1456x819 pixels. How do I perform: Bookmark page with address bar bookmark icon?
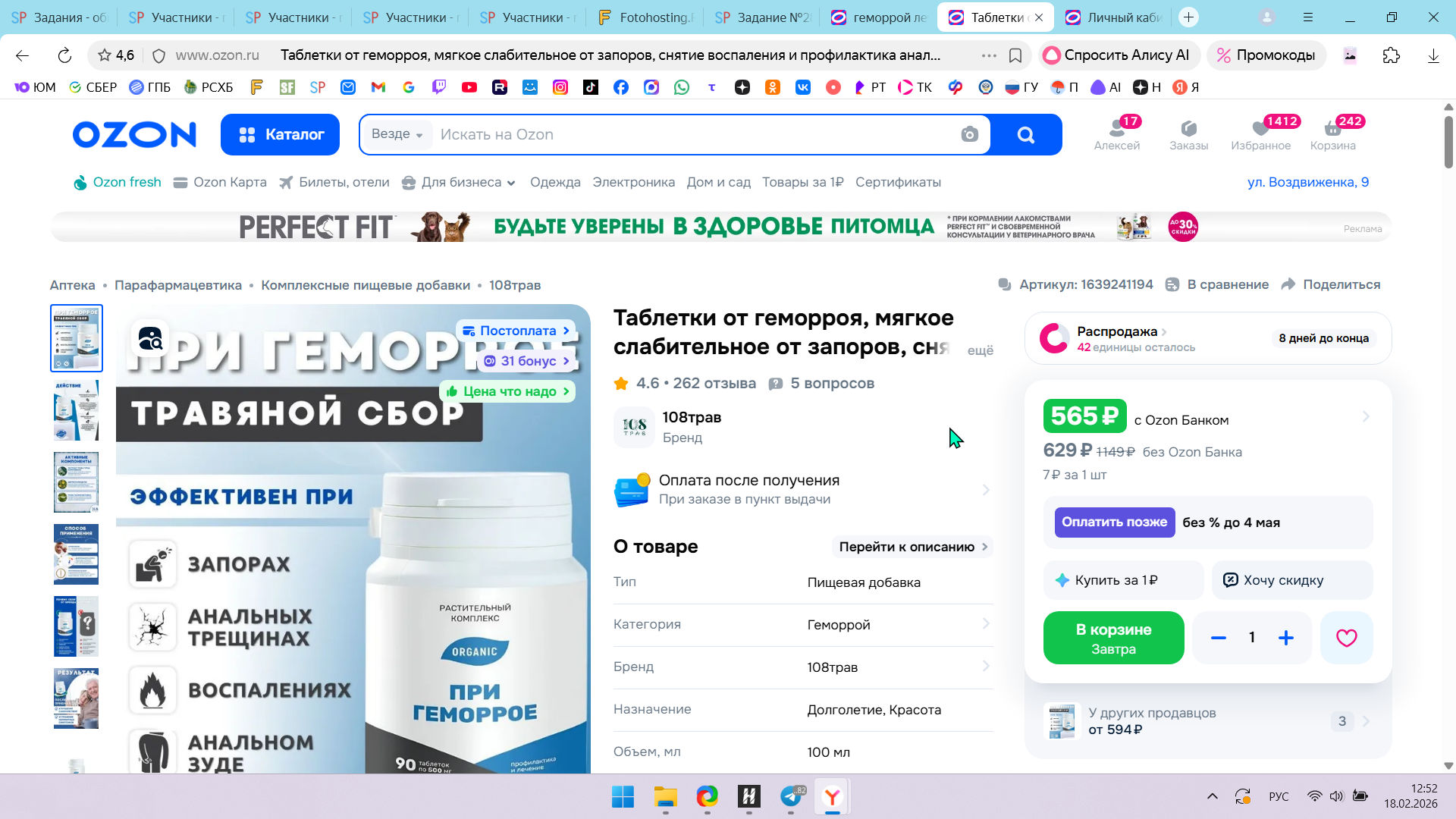(x=1015, y=55)
